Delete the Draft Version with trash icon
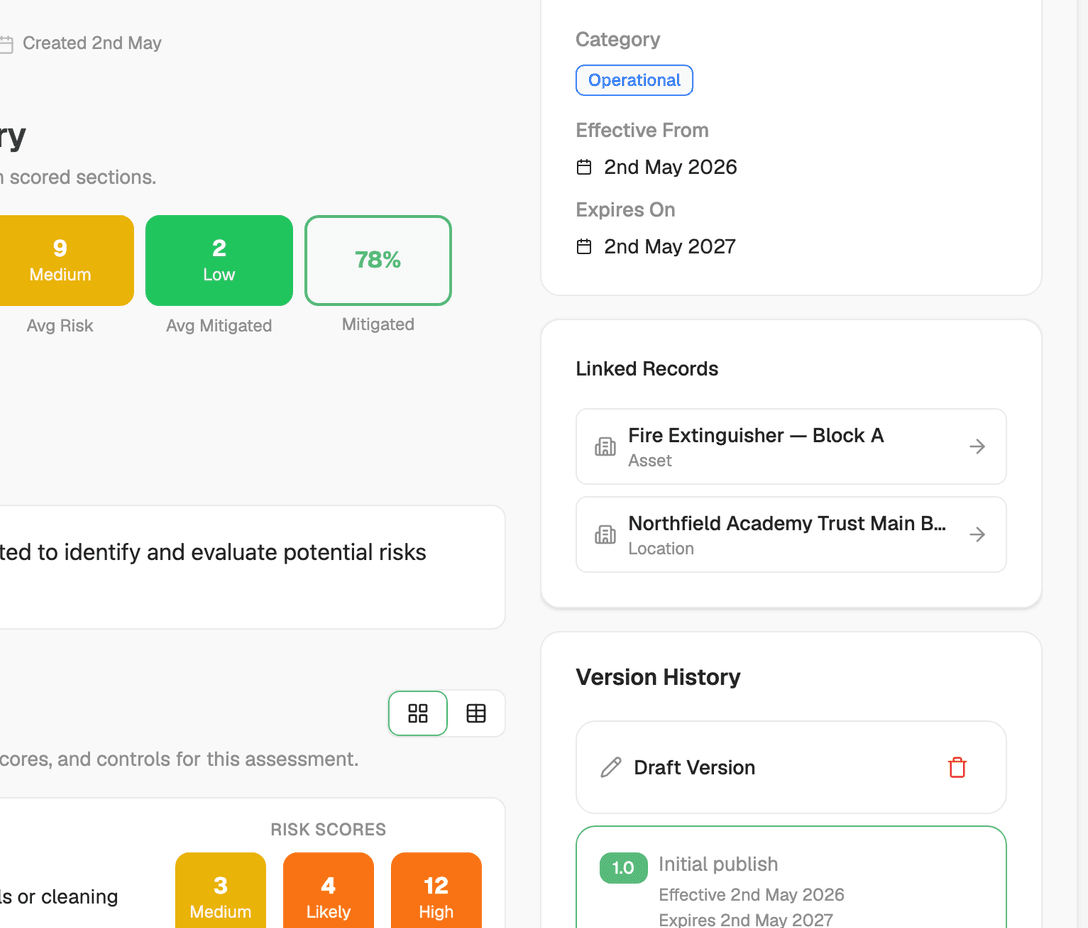The height and width of the screenshot is (928, 1088). [957, 768]
